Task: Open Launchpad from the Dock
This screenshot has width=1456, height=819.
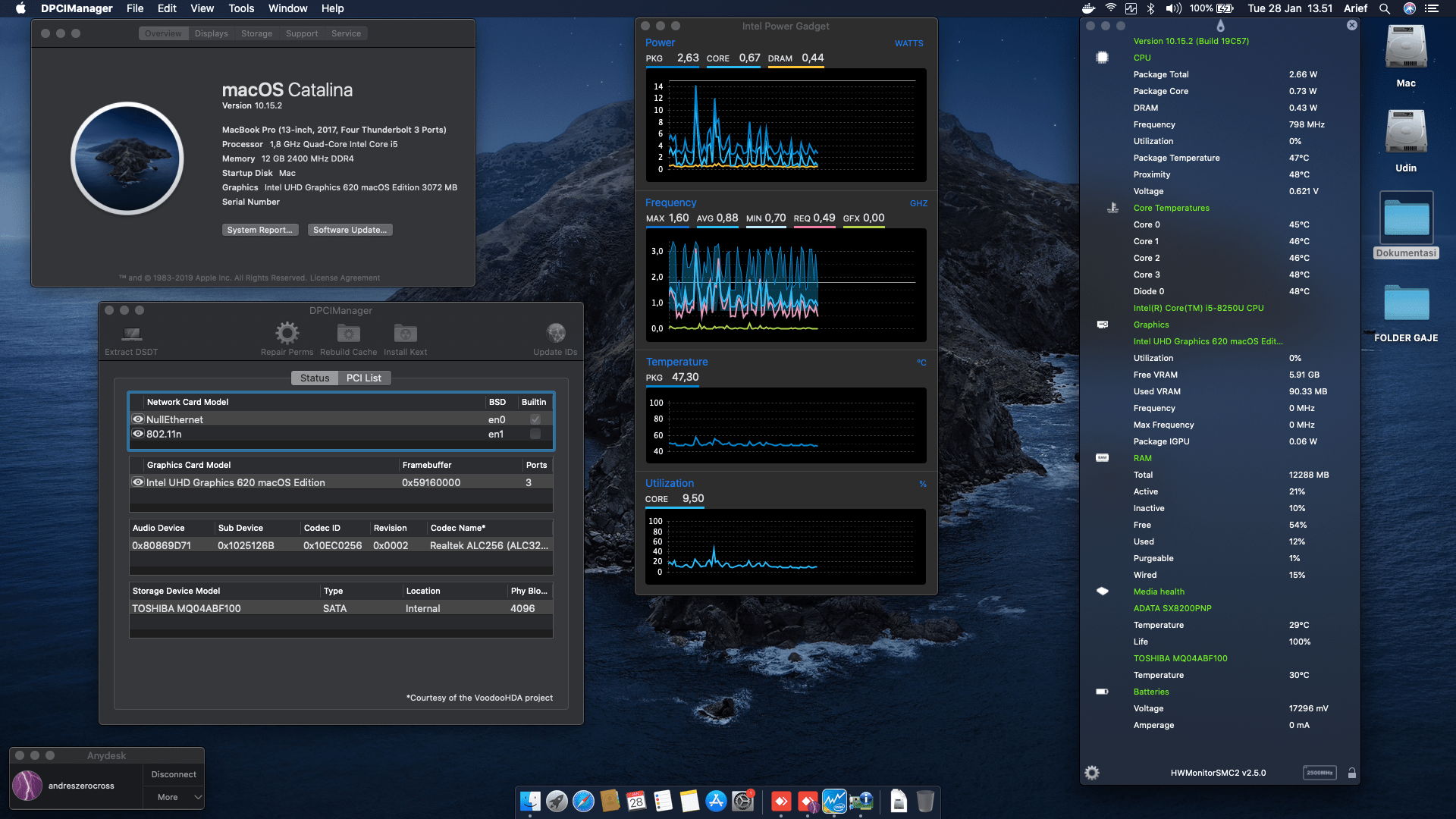Action: point(557,801)
